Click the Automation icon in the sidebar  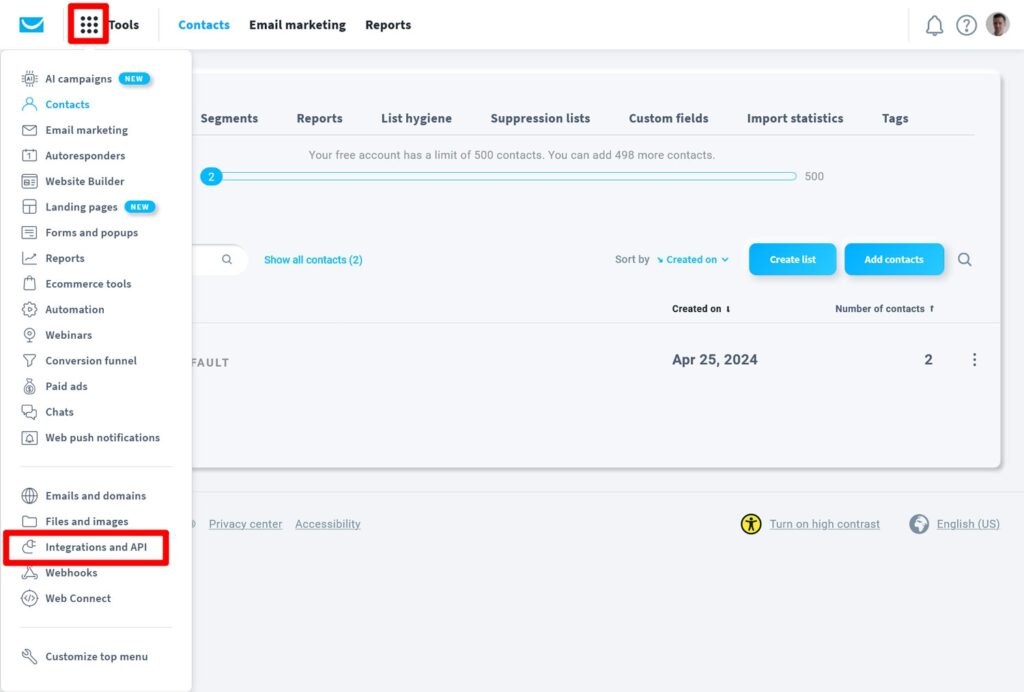(27, 309)
